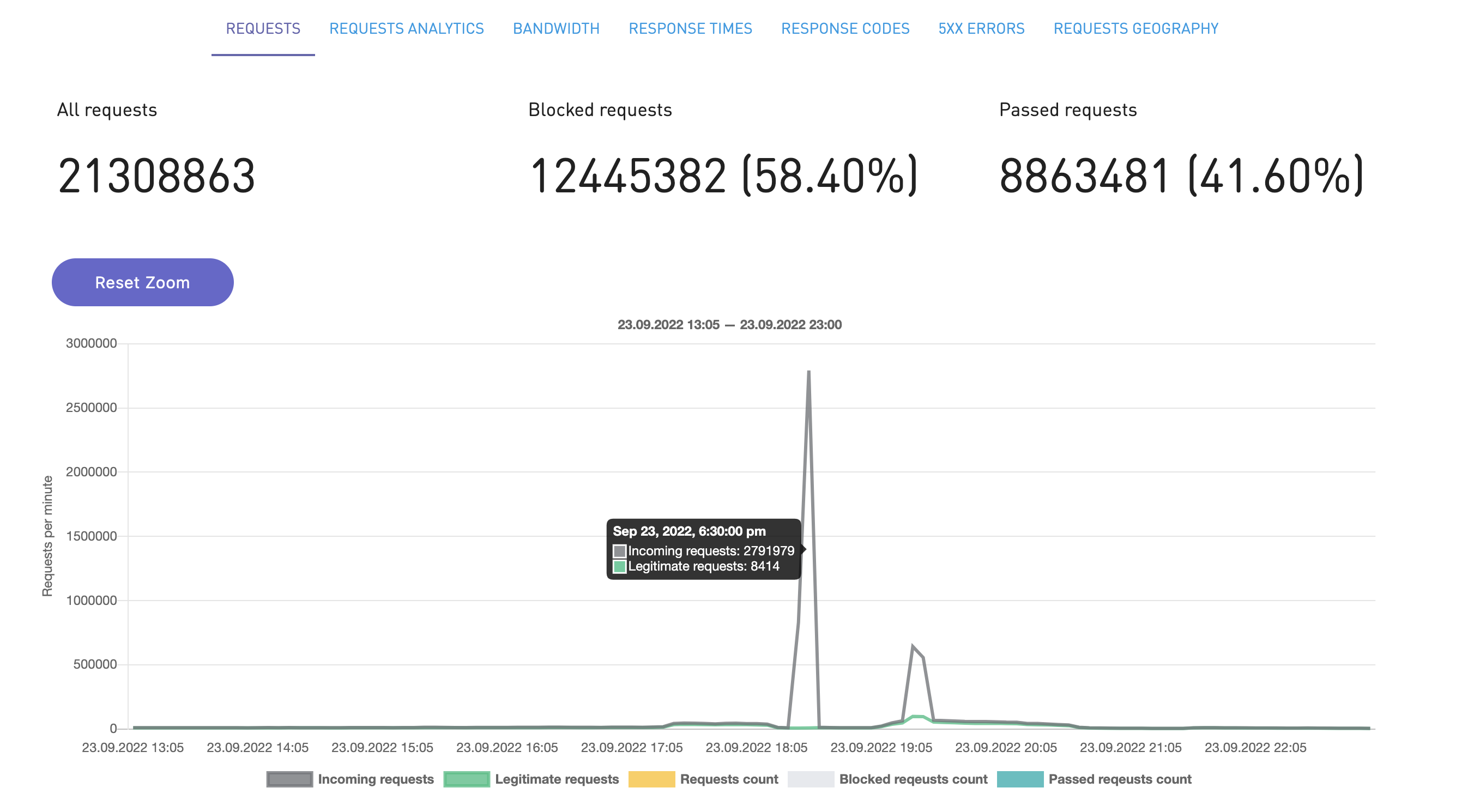Click Passed reqeusts count legend label
The width and height of the screenshot is (1462, 812).
[x=1120, y=779]
